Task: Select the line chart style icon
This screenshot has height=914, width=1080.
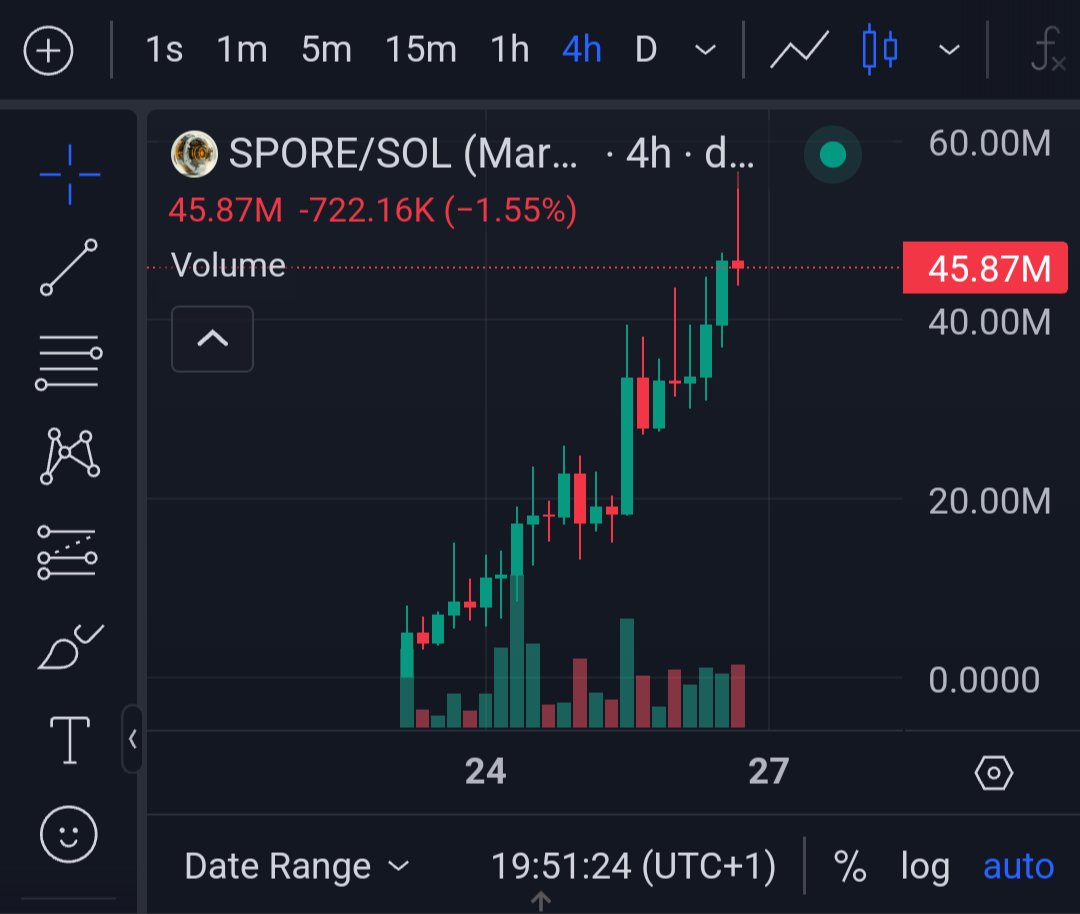Action: [x=799, y=50]
